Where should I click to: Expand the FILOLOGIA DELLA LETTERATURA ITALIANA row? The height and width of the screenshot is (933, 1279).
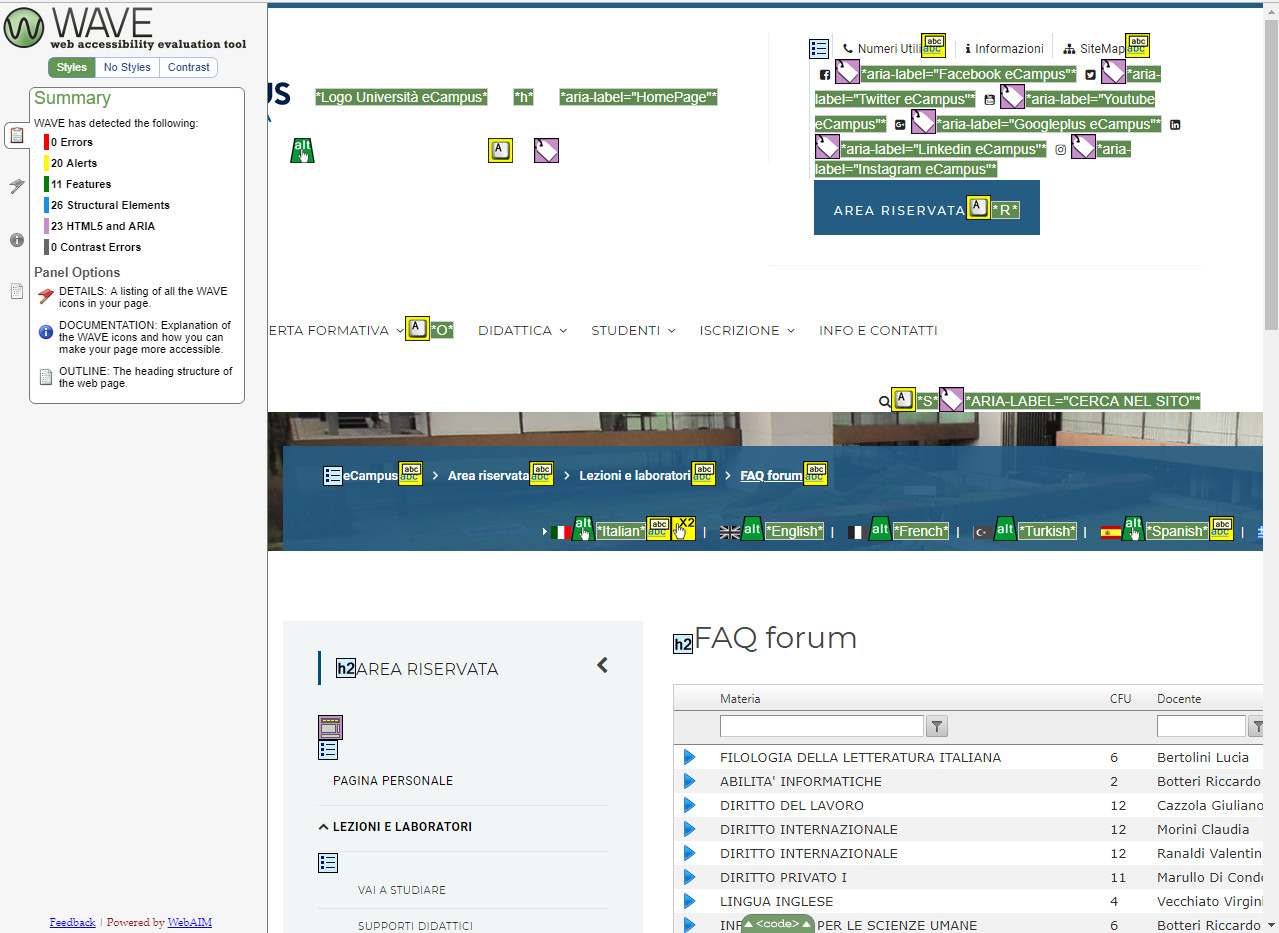(x=689, y=757)
